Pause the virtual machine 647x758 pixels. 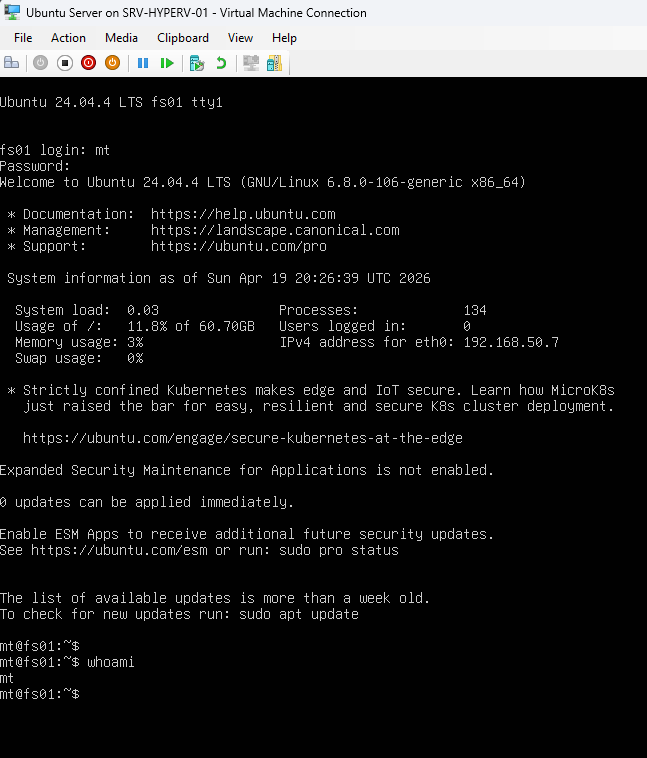click(x=143, y=63)
